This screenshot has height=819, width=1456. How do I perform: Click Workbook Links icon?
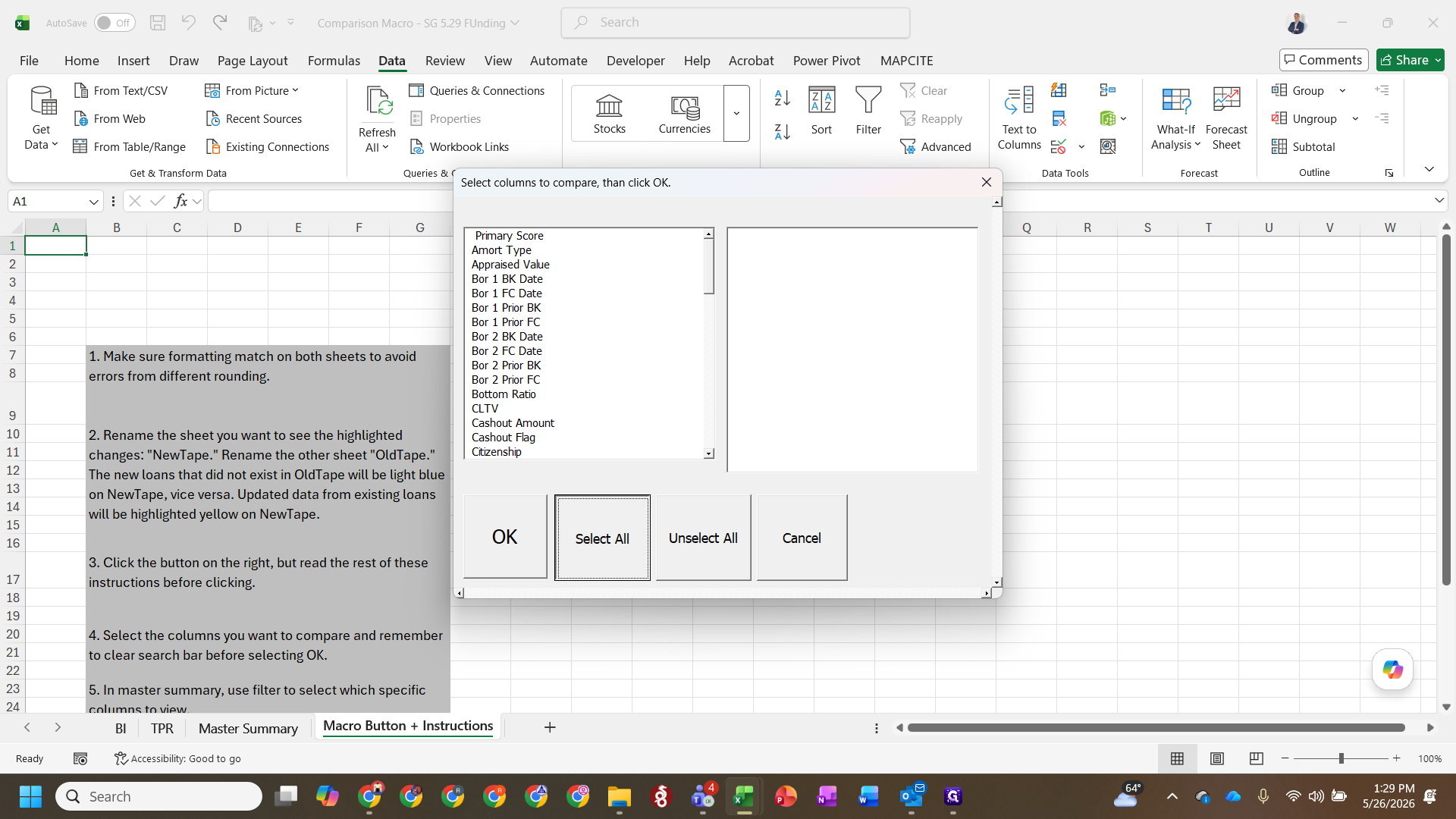tap(416, 146)
